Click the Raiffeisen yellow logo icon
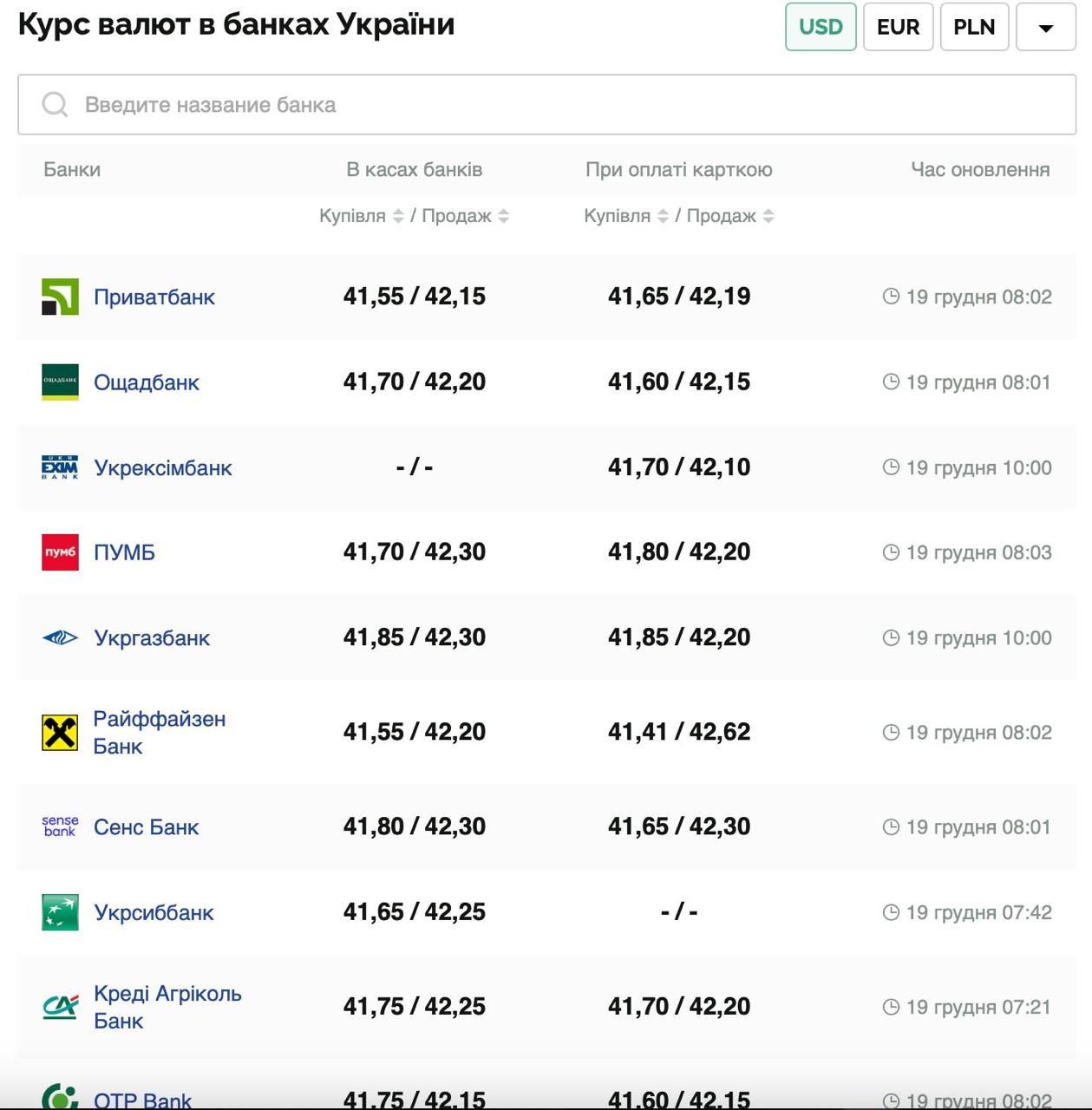The height and width of the screenshot is (1110, 1092). [x=60, y=733]
